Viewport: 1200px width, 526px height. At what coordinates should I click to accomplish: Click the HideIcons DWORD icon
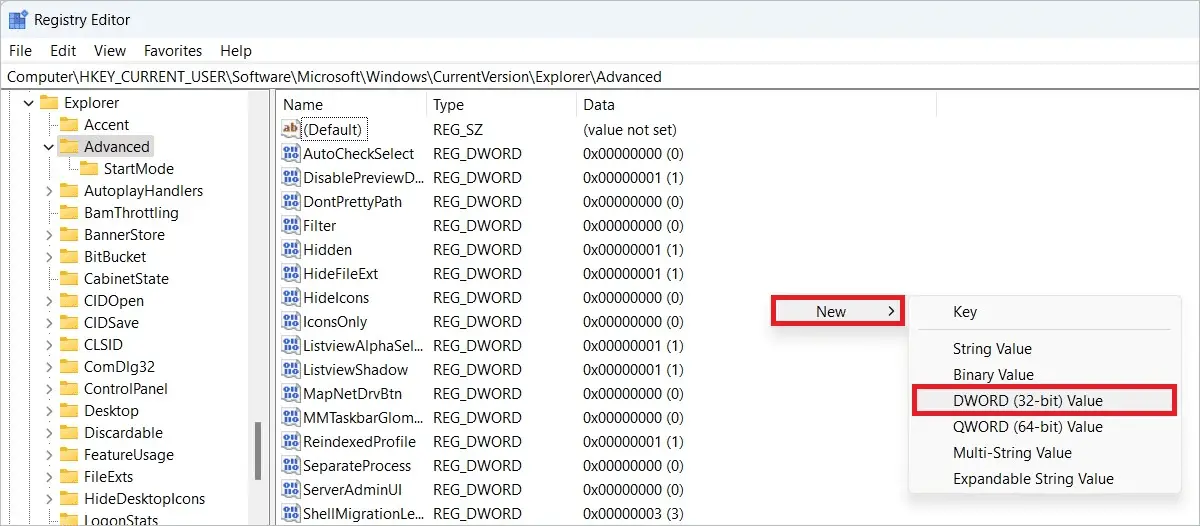point(291,297)
